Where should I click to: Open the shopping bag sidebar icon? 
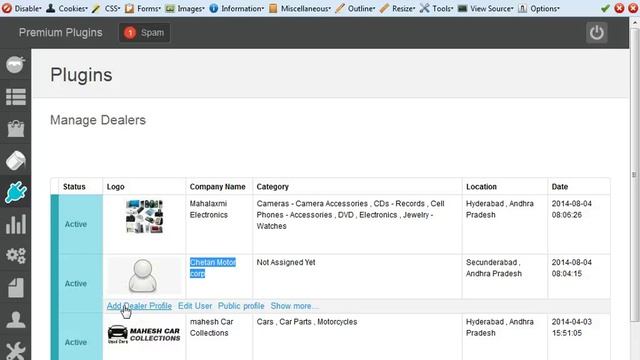tap(16, 129)
